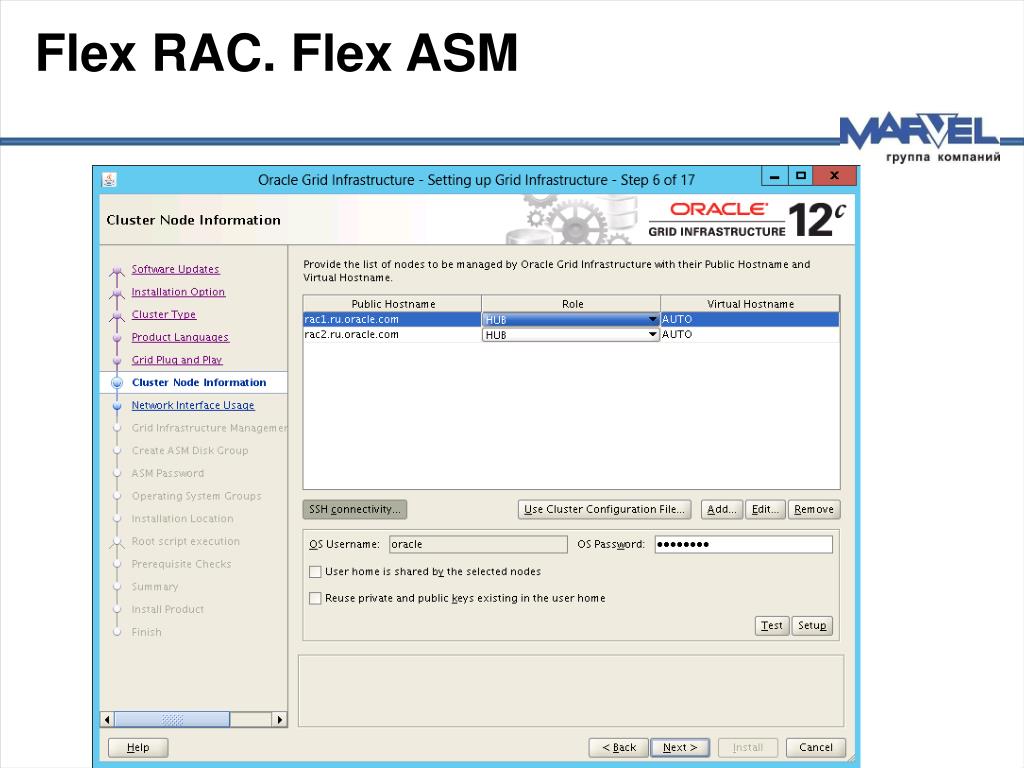Screen dimensions: 1024x768
Task: Click the message area below the SSH panel
Action: [571, 691]
